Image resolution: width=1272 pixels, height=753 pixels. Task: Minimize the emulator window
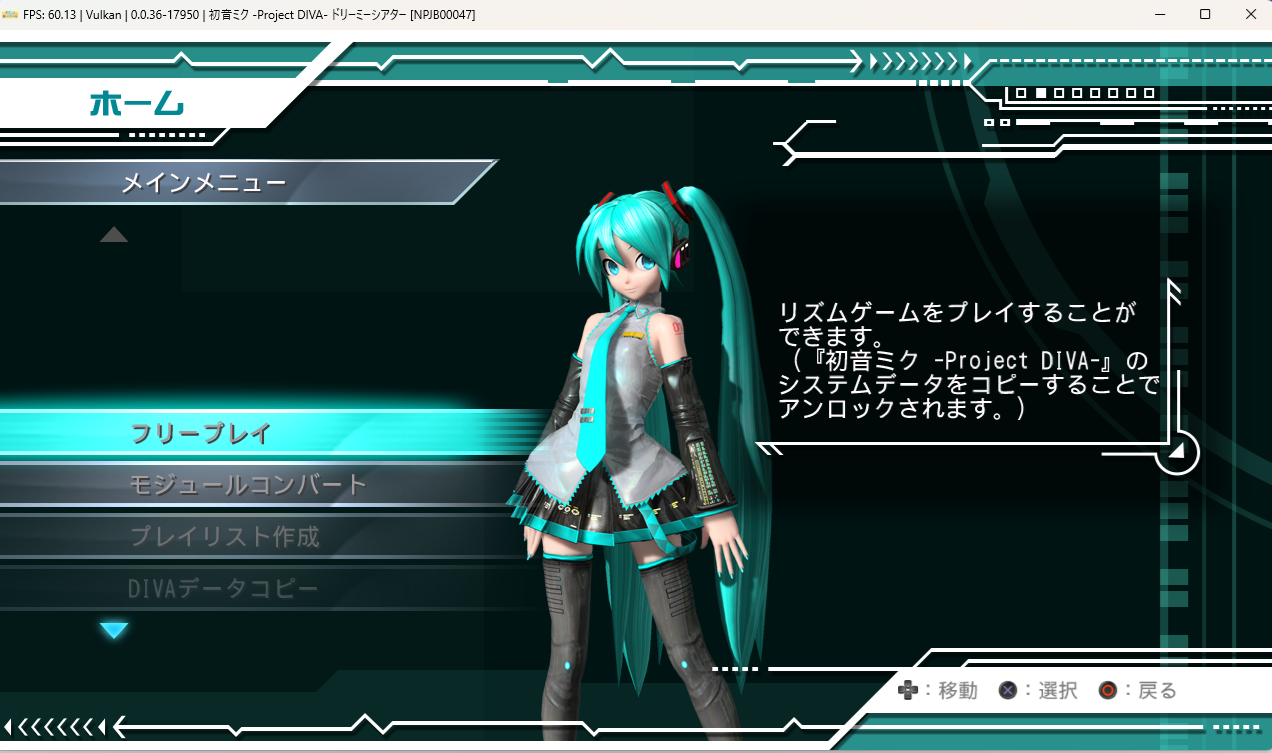pos(1160,14)
